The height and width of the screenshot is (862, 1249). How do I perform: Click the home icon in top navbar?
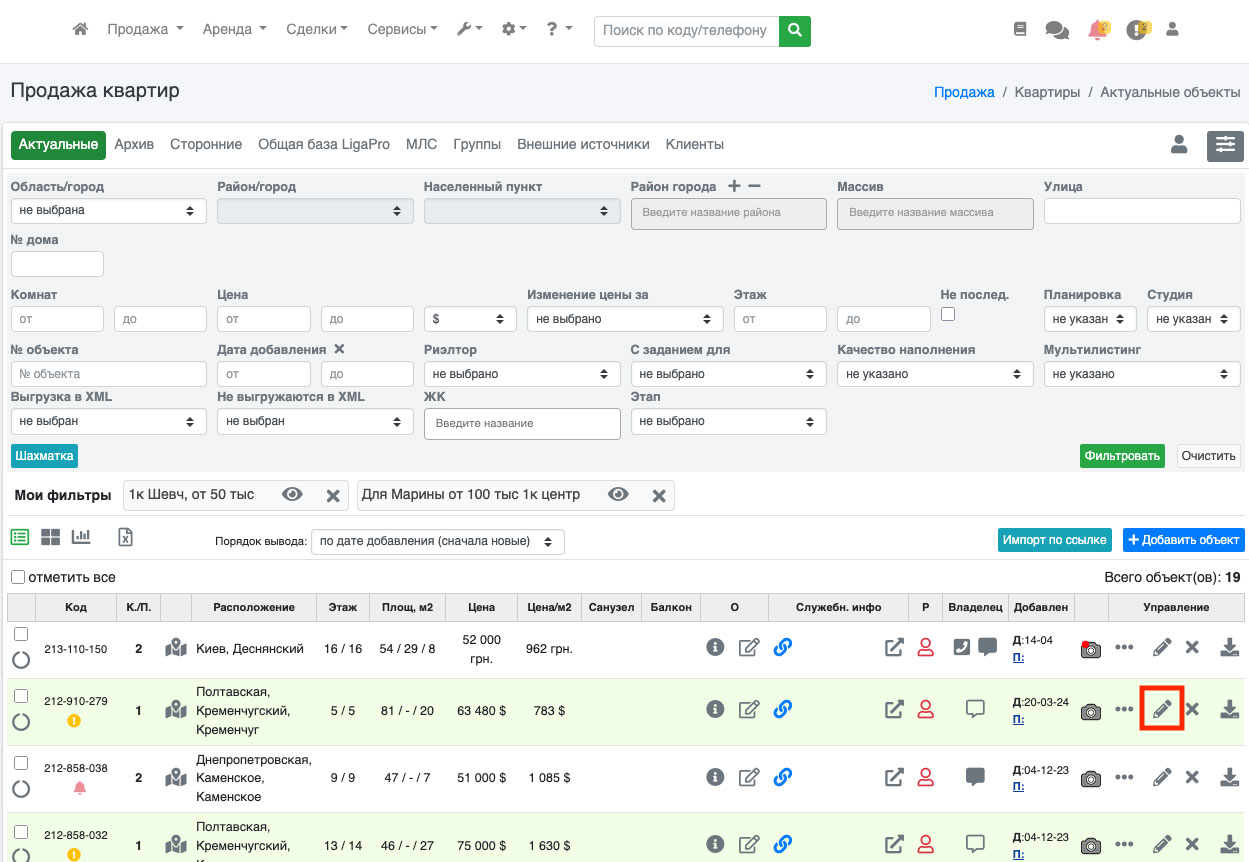[81, 30]
